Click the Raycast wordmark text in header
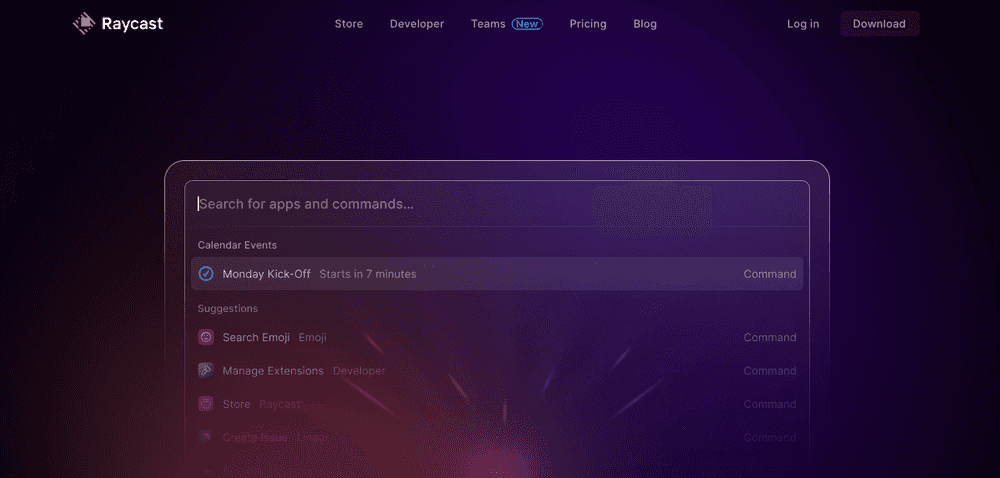 [x=132, y=23]
